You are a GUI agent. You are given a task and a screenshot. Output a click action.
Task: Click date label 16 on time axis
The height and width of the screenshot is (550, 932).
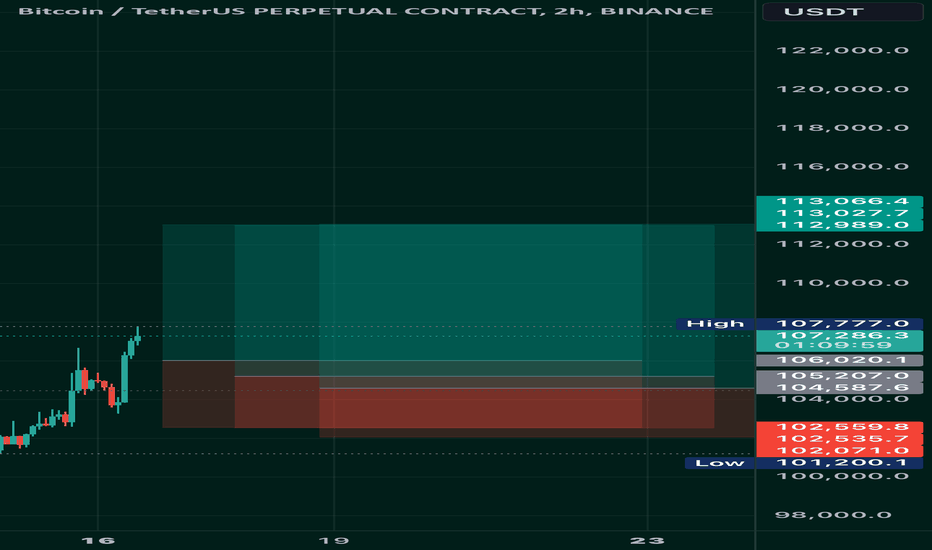click(x=97, y=540)
